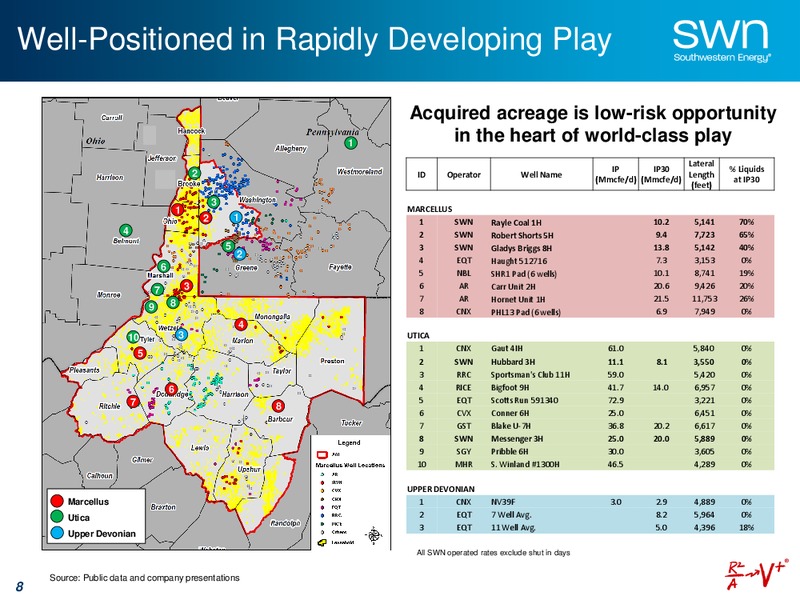Click the 'Well Name' column header
Screen dimensions: 800x600
coord(541,174)
